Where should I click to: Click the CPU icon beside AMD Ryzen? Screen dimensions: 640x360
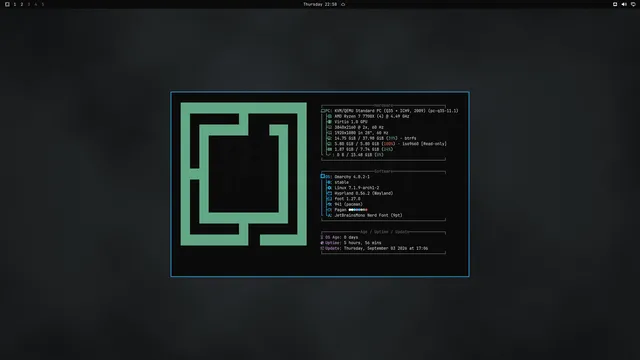pyautogui.click(x=329, y=116)
